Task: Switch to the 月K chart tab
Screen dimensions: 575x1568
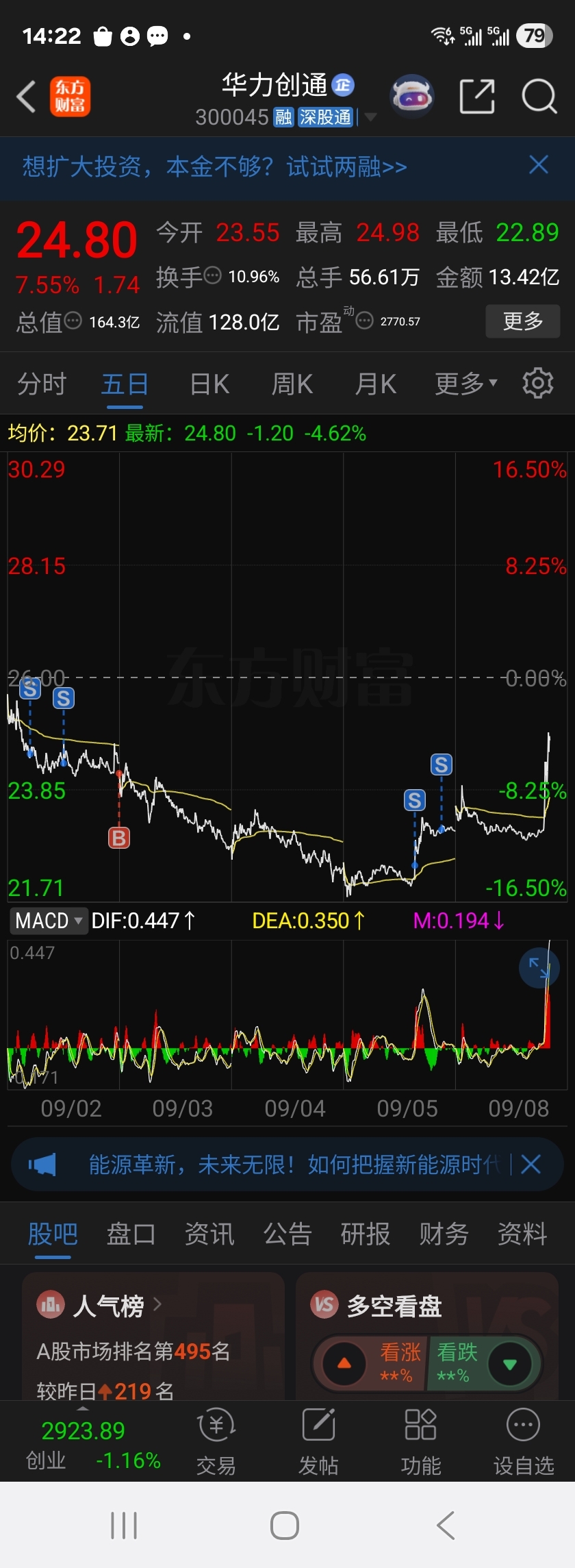Action: tap(376, 384)
